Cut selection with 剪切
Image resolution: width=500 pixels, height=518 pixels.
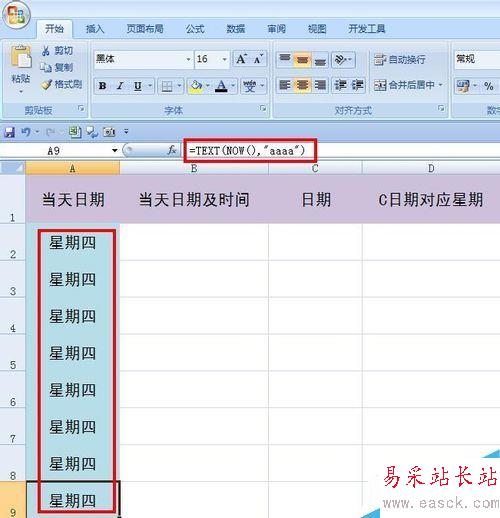pyautogui.click(x=57, y=51)
